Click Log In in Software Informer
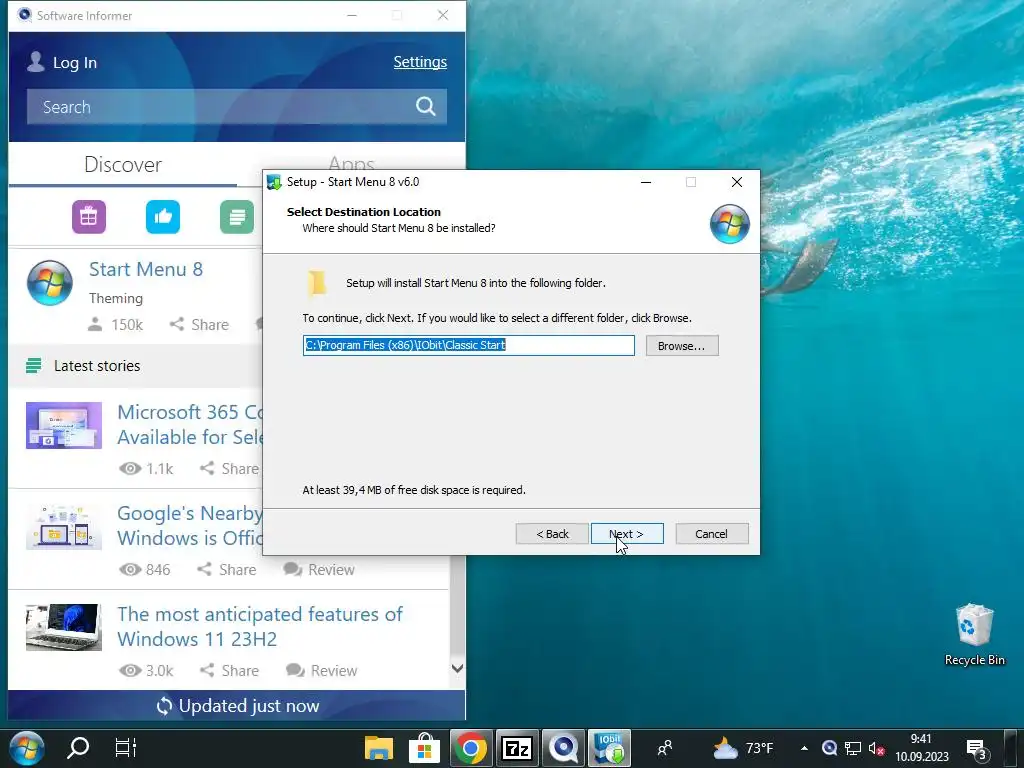Viewport: 1024px width, 768px height. tap(74, 63)
